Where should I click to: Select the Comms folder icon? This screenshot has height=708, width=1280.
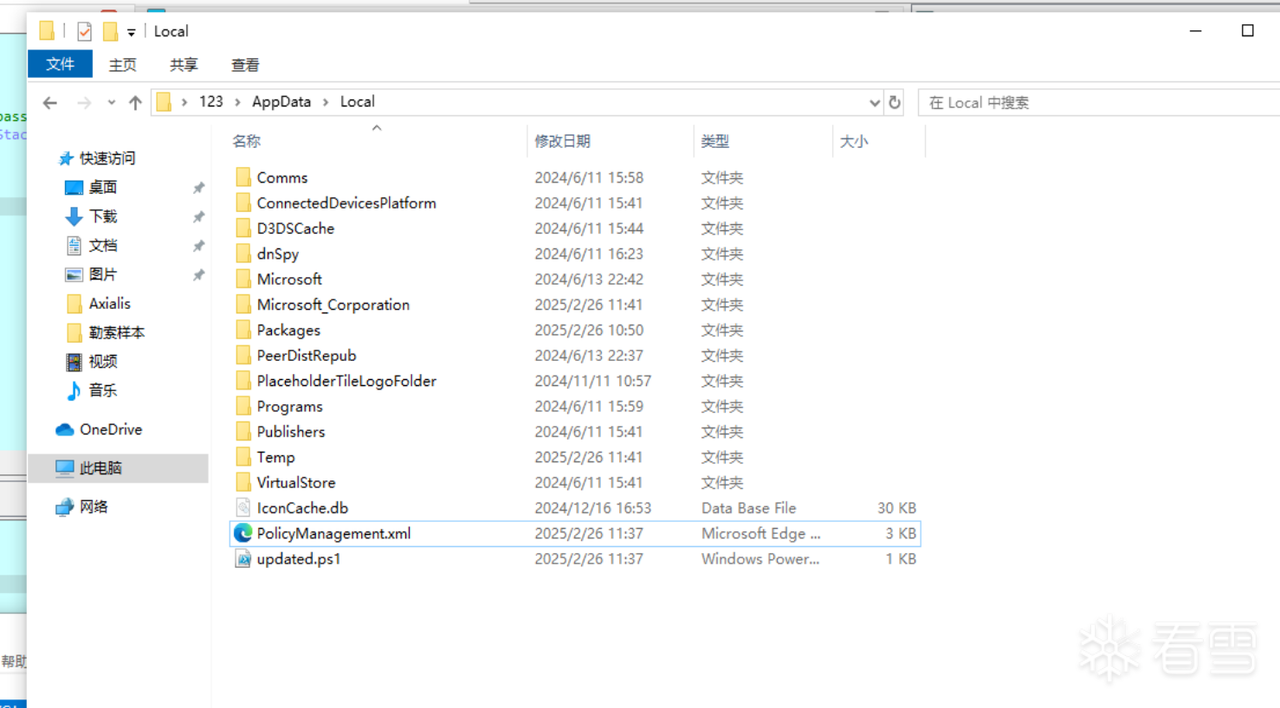[242, 177]
